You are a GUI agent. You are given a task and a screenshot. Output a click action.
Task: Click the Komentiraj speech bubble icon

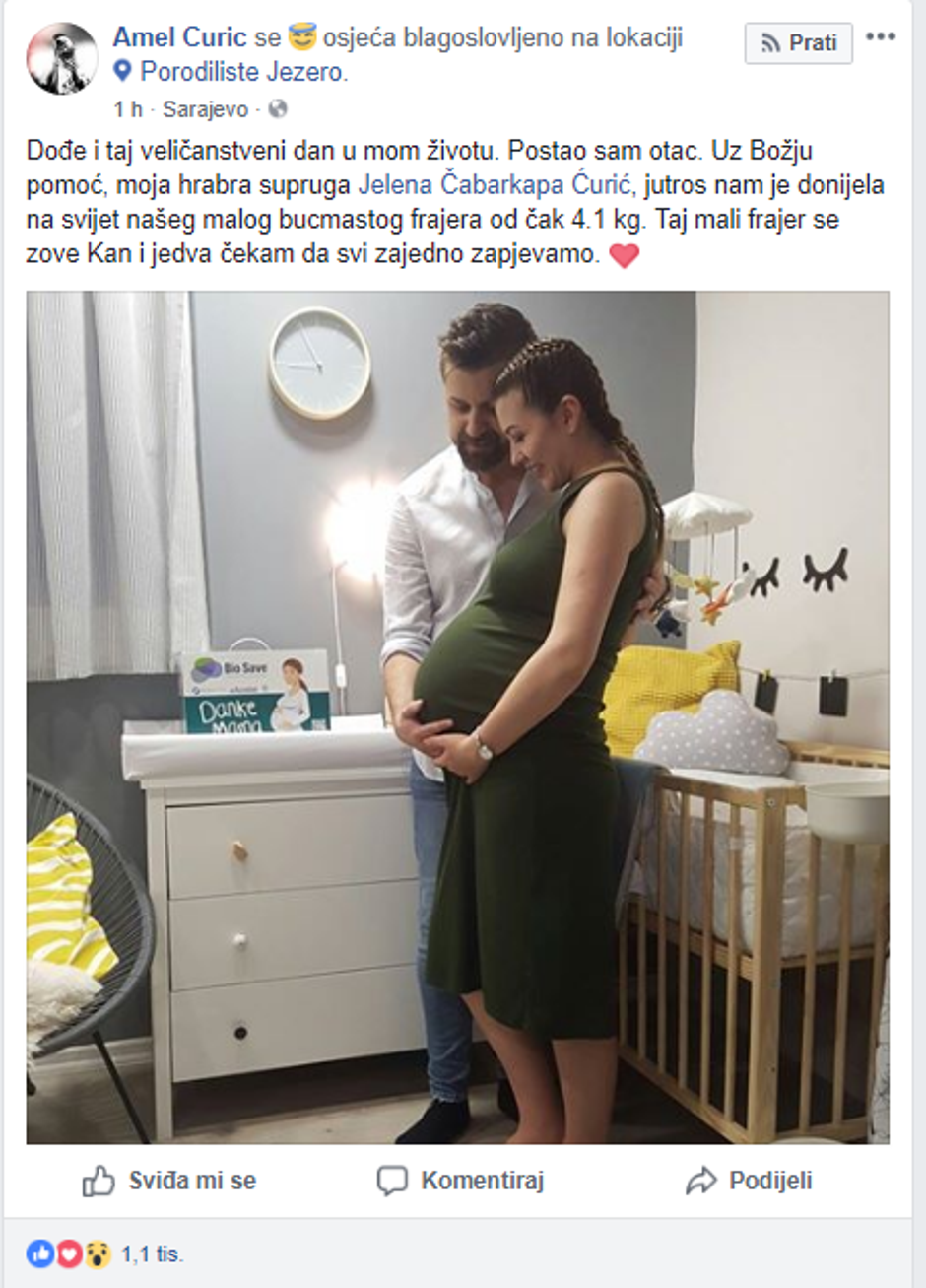(x=392, y=1181)
